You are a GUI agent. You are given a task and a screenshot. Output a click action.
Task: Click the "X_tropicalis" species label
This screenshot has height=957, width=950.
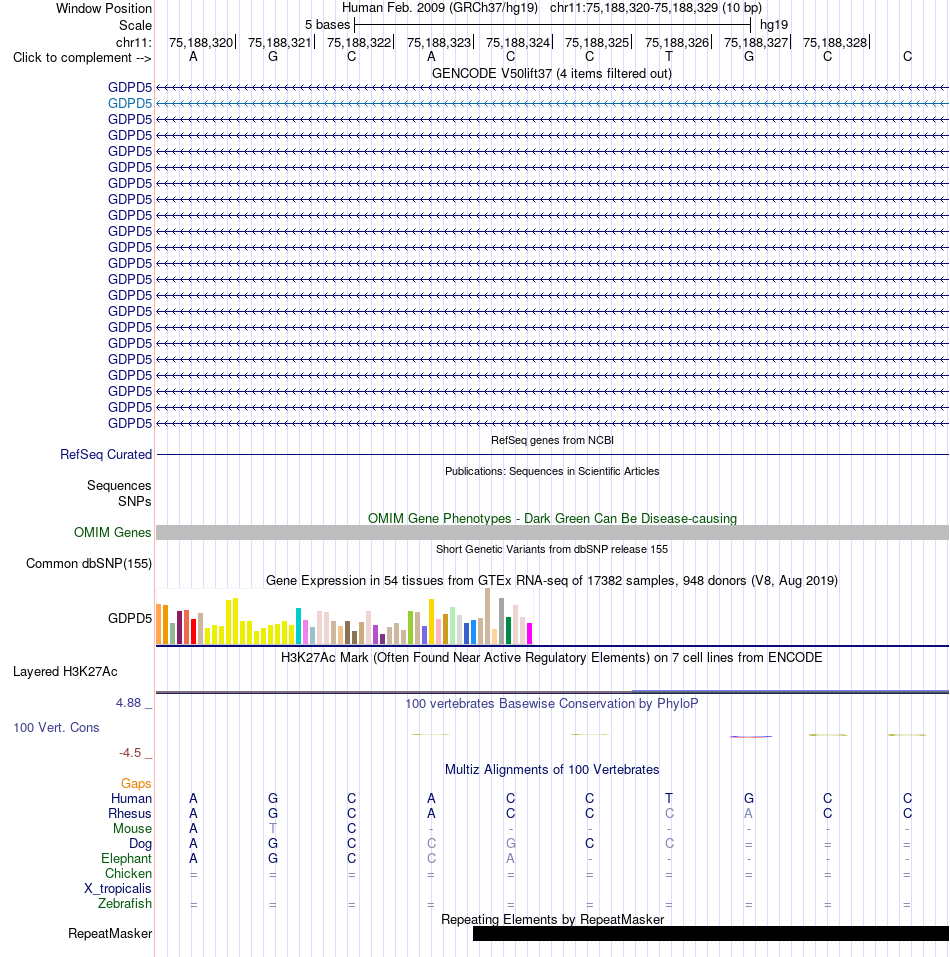(x=118, y=889)
